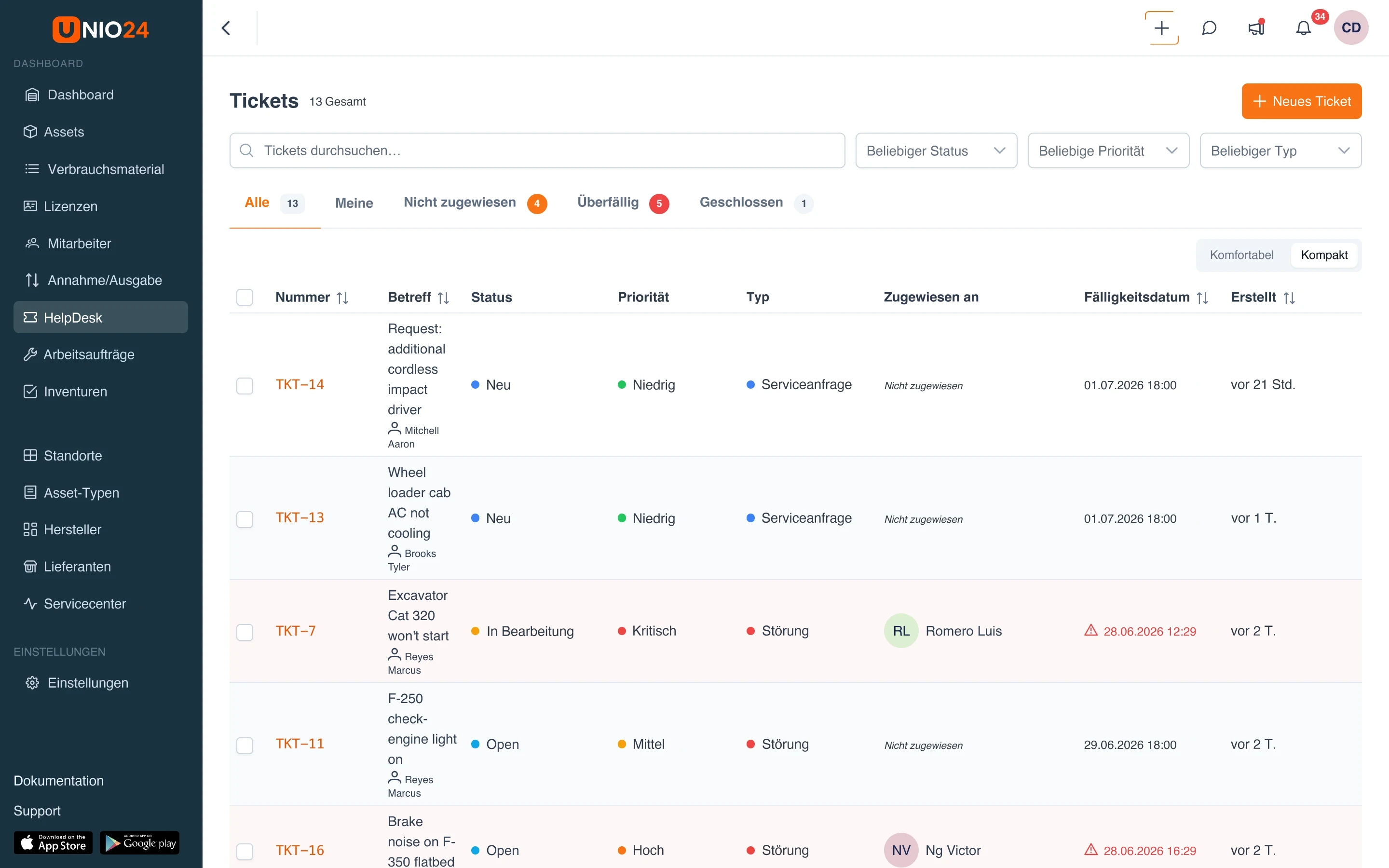Open Arbeitsaufträge in the sidebar
Image resolution: width=1389 pixels, height=868 pixels.
100,354
